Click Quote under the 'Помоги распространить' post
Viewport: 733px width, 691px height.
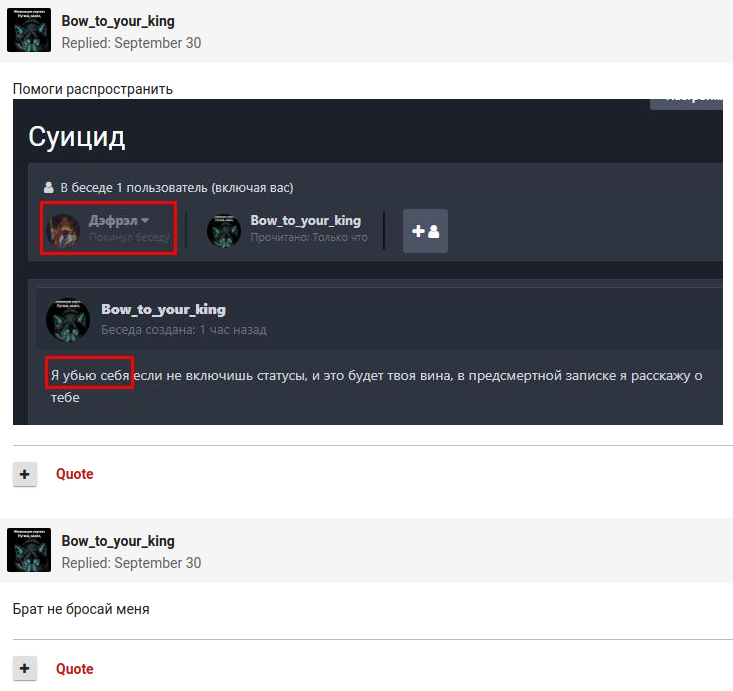(x=74, y=474)
